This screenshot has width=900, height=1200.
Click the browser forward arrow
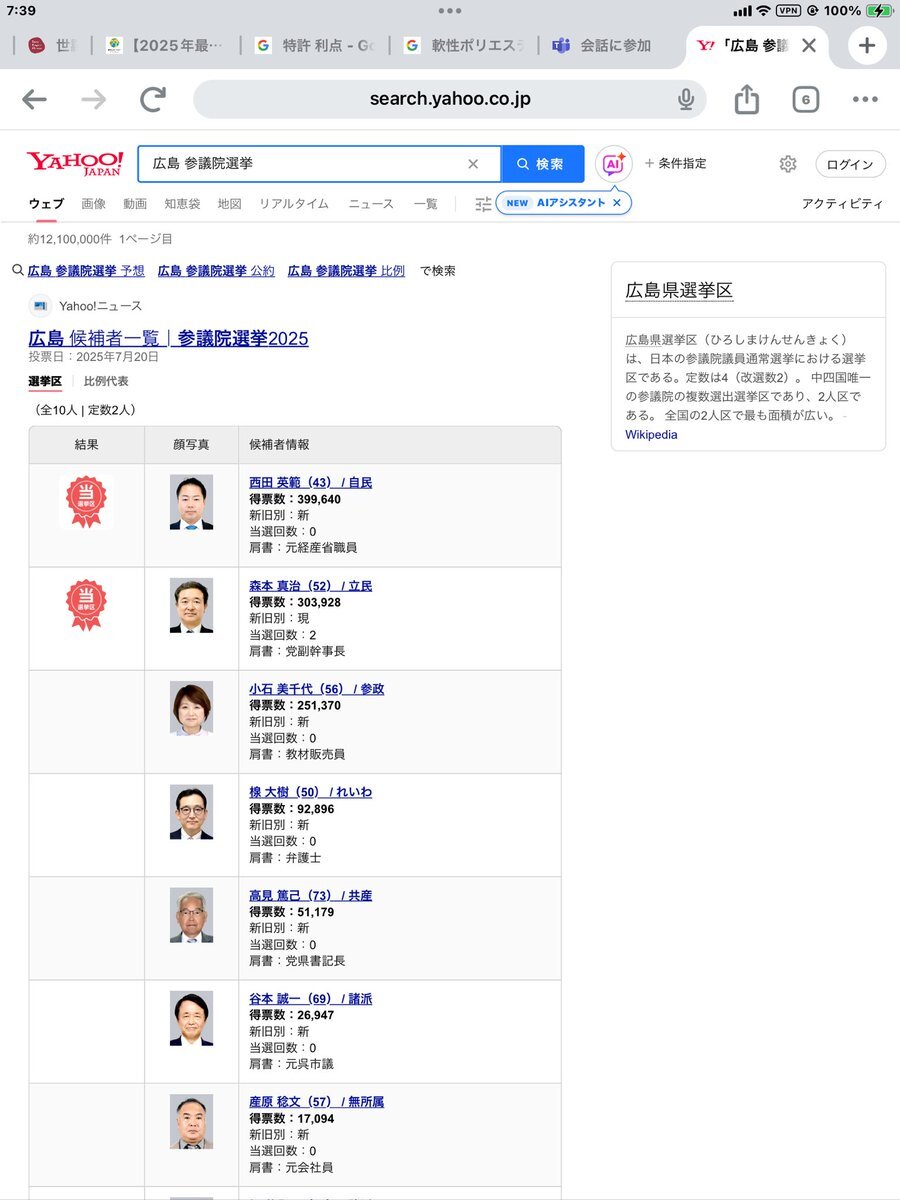point(94,99)
